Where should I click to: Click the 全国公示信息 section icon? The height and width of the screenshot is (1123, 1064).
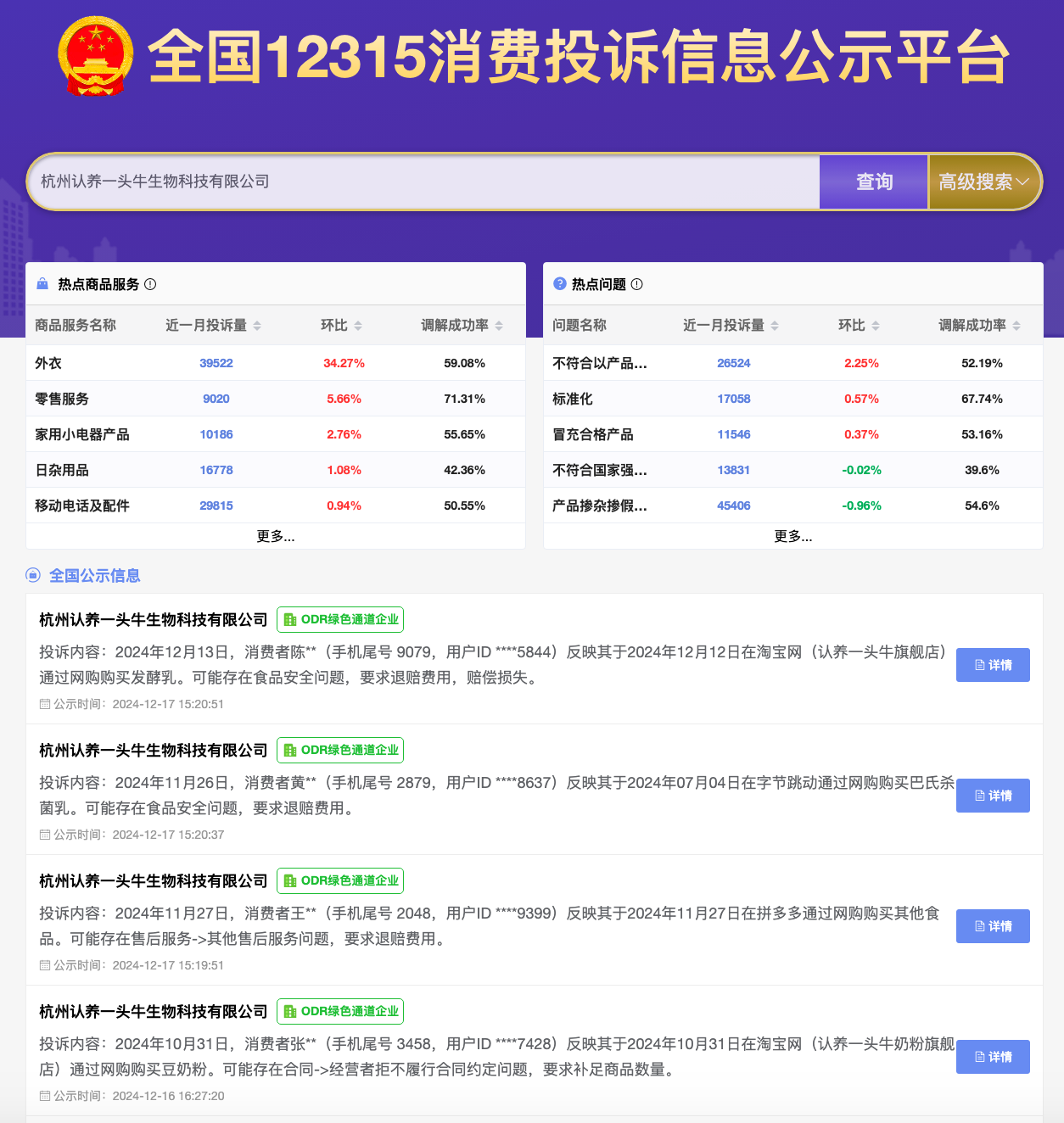pyautogui.click(x=33, y=575)
